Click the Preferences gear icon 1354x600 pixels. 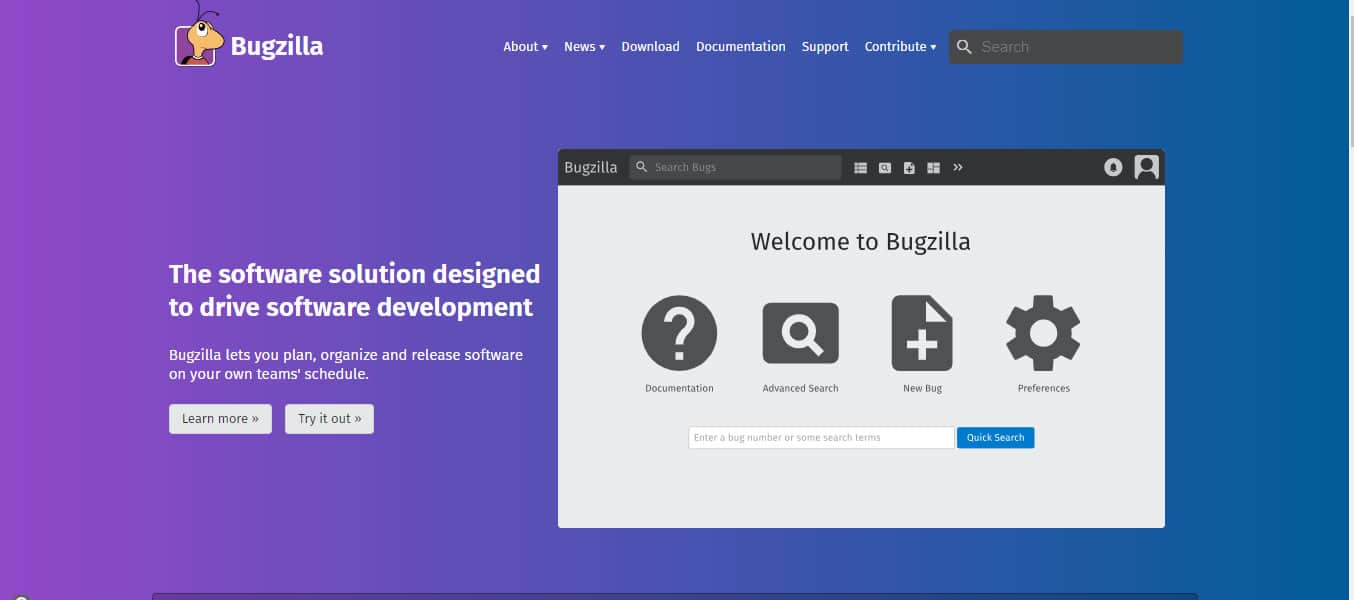click(x=1043, y=333)
